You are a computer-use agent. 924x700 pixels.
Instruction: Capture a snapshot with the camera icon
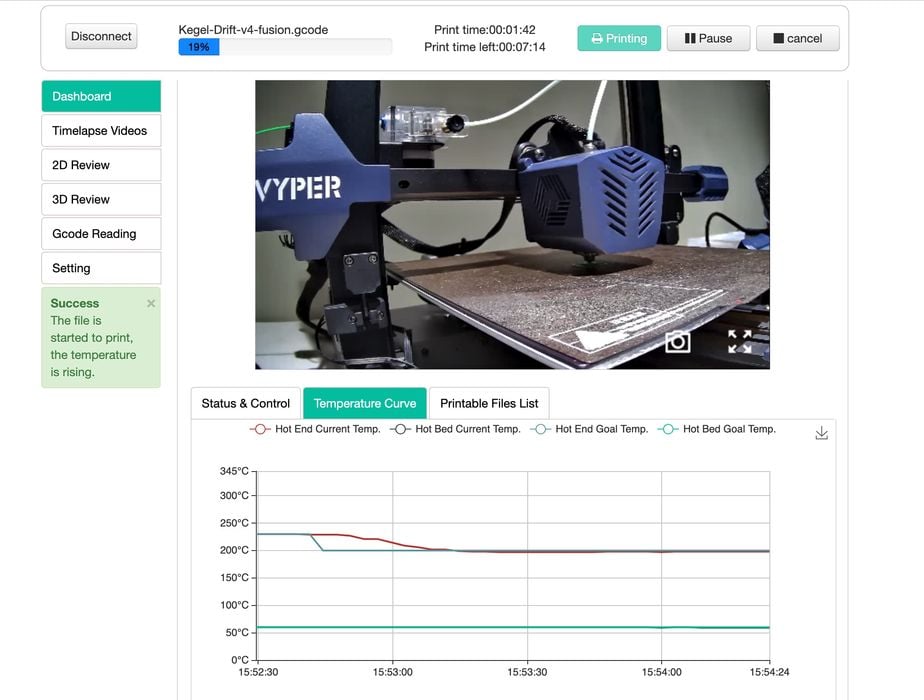coord(677,342)
